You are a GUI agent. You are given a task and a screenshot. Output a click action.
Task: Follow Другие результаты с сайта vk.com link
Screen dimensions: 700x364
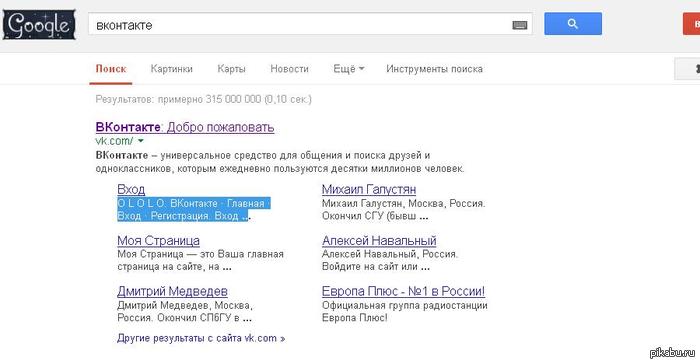tap(201, 338)
